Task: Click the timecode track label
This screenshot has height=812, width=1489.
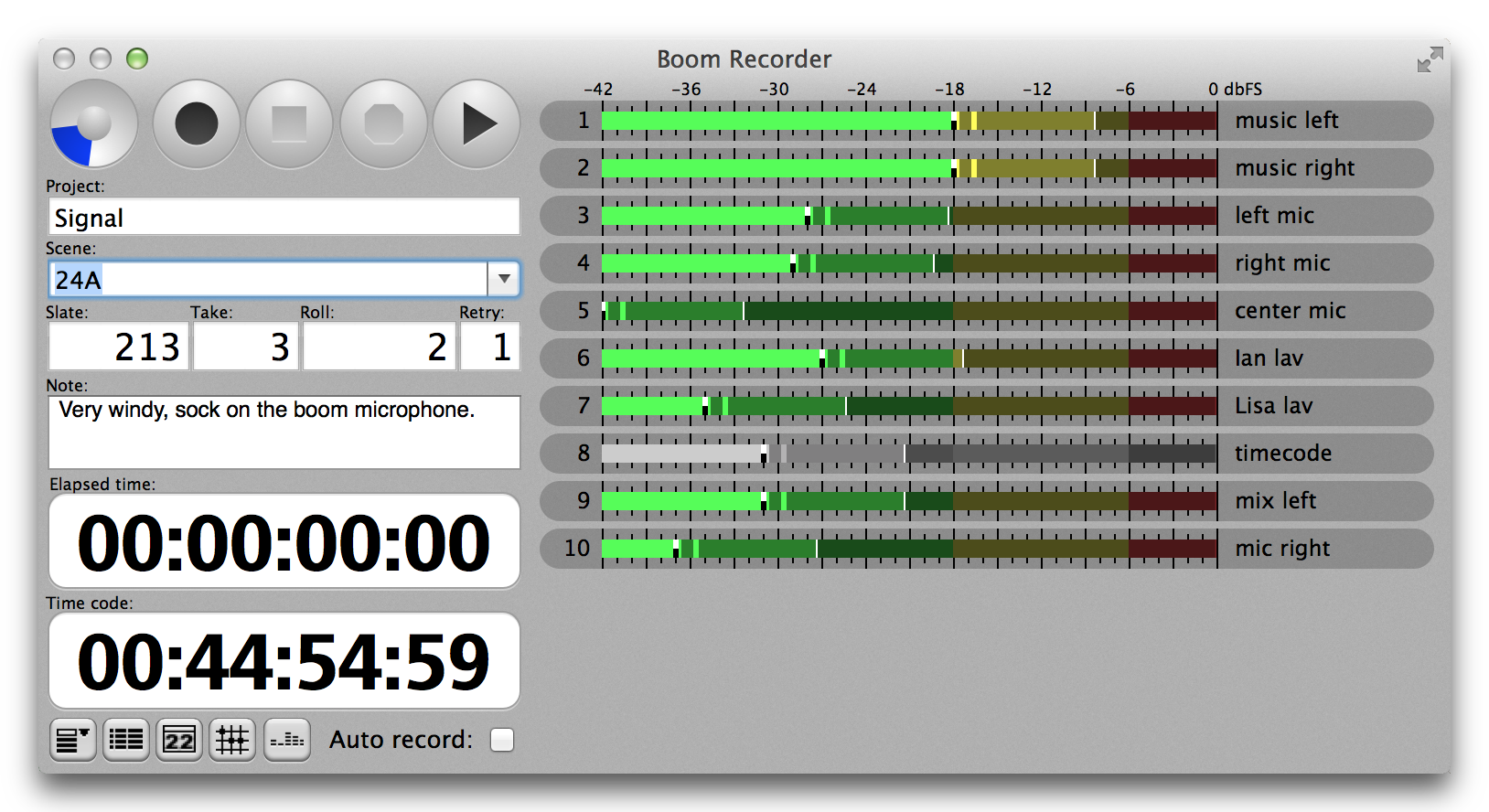Action: tap(1283, 454)
